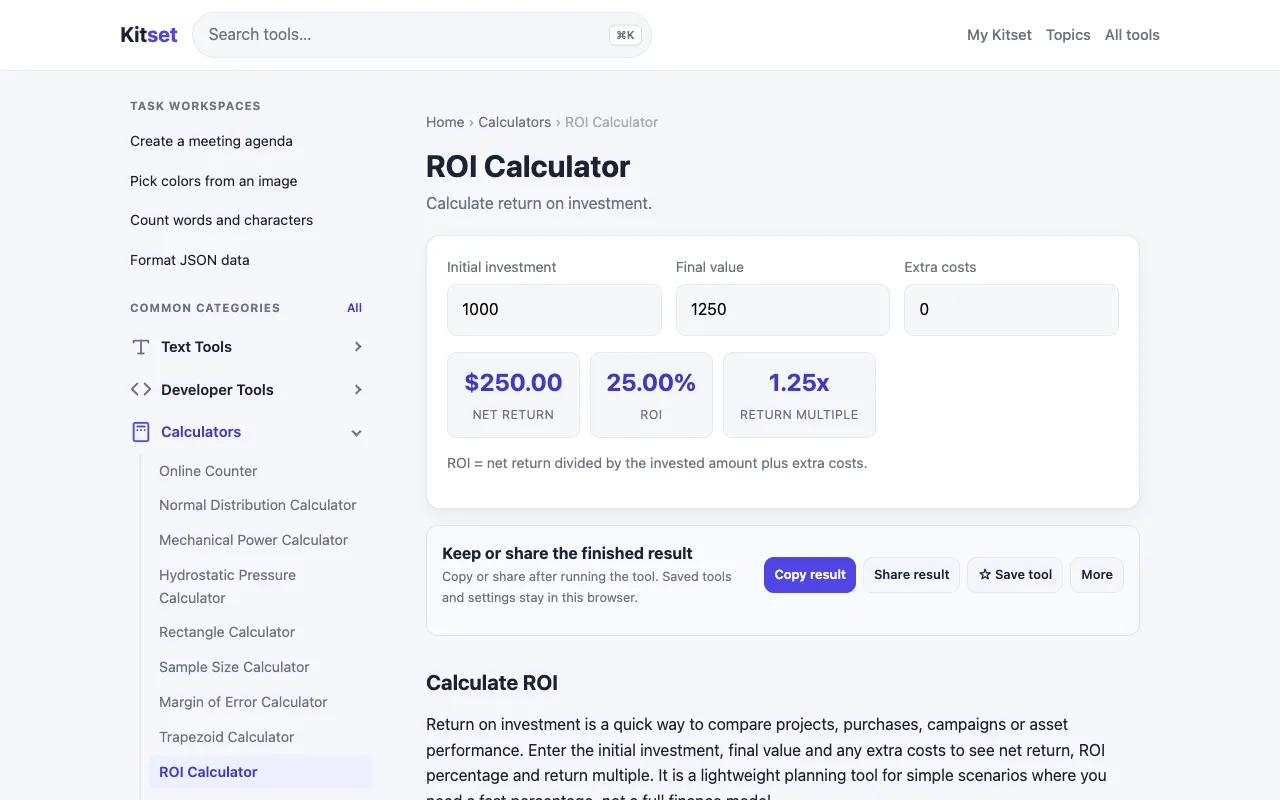The height and width of the screenshot is (800, 1280).
Task: Open the Hydrostatic Pressure Calculator
Action: [228, 586]
